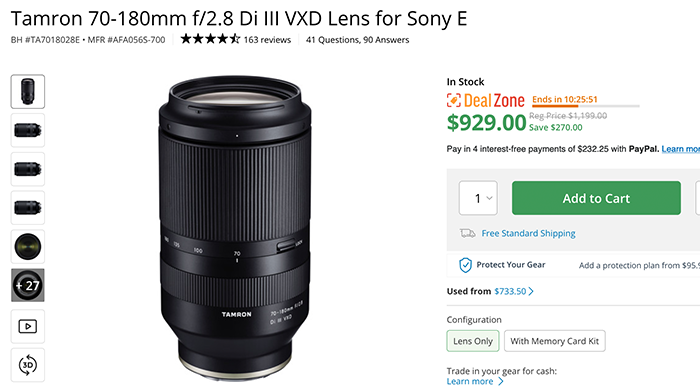Open PayPal Learn more link
Screen dimensions: 700x387
click(680, 149)
